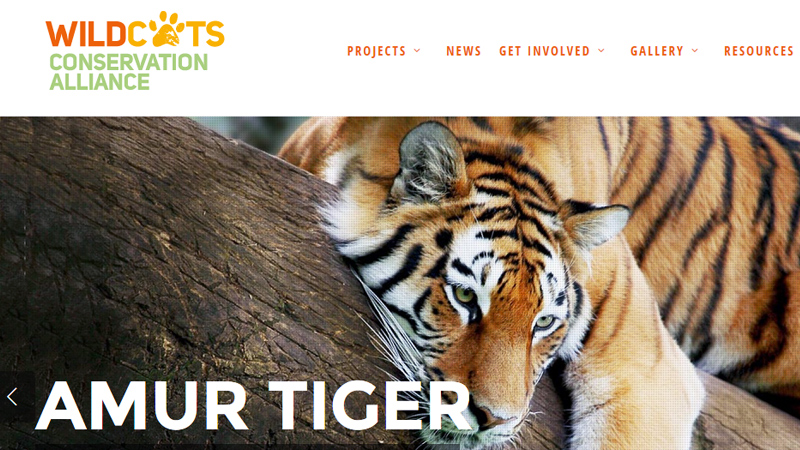Image resolution: width=800 pixels, height=450 pixels.
Task: Open the Resources menu item
Action: pyautogui.click(x=759, y=51)
